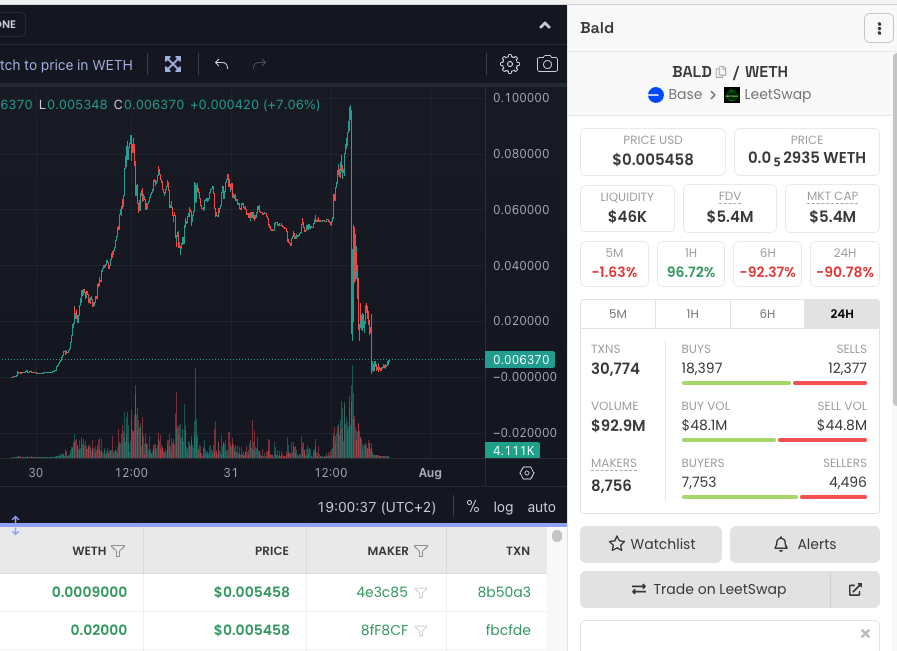The width and height of the screenshot is (897, 651).
Task: Open price scale settings icon below axis
Action: (x=526, y=473)
